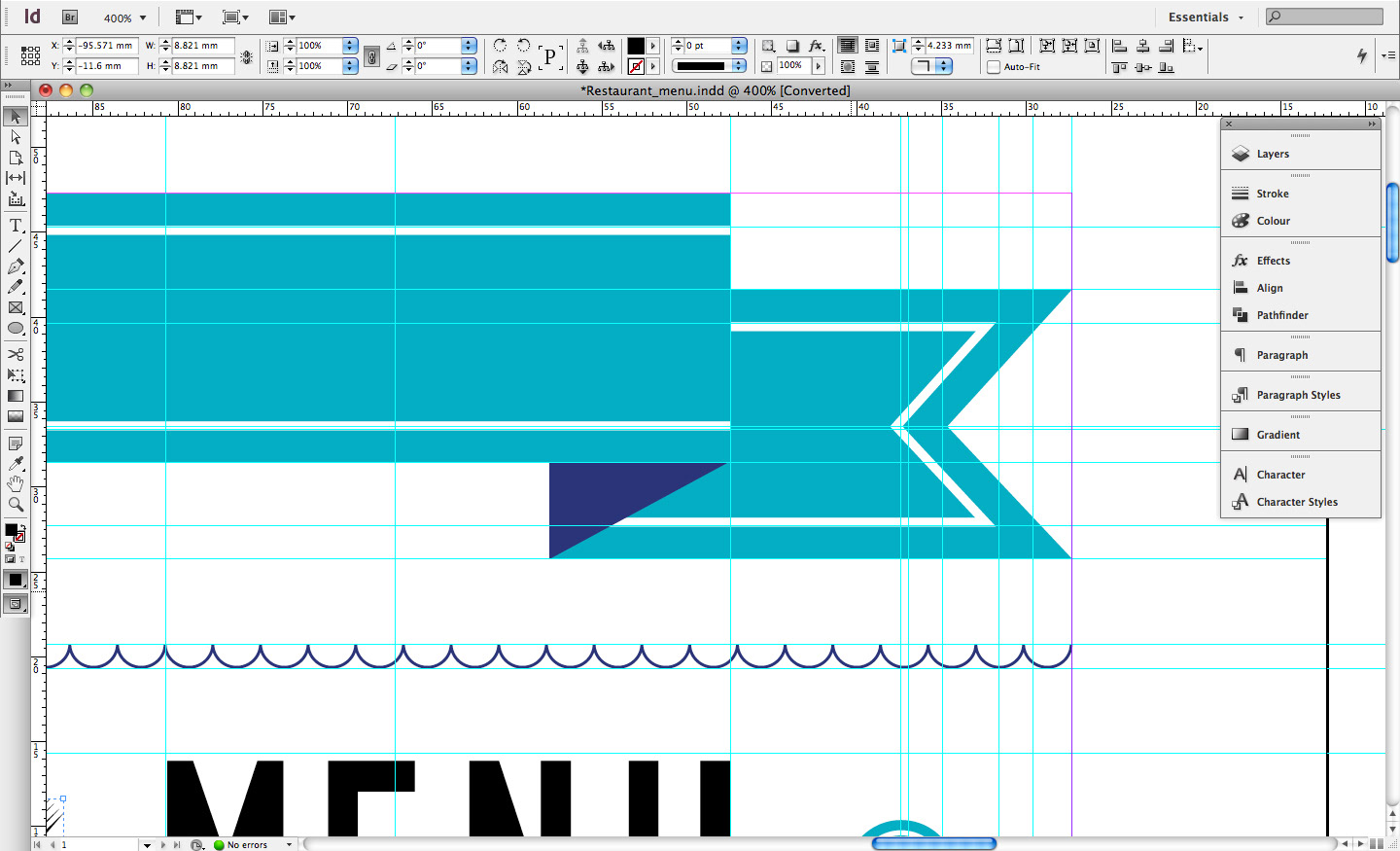The height and width of the screenshot is (851, 1400).
Task: Open the Screen Mode dropdown
Action: [235, 18]
